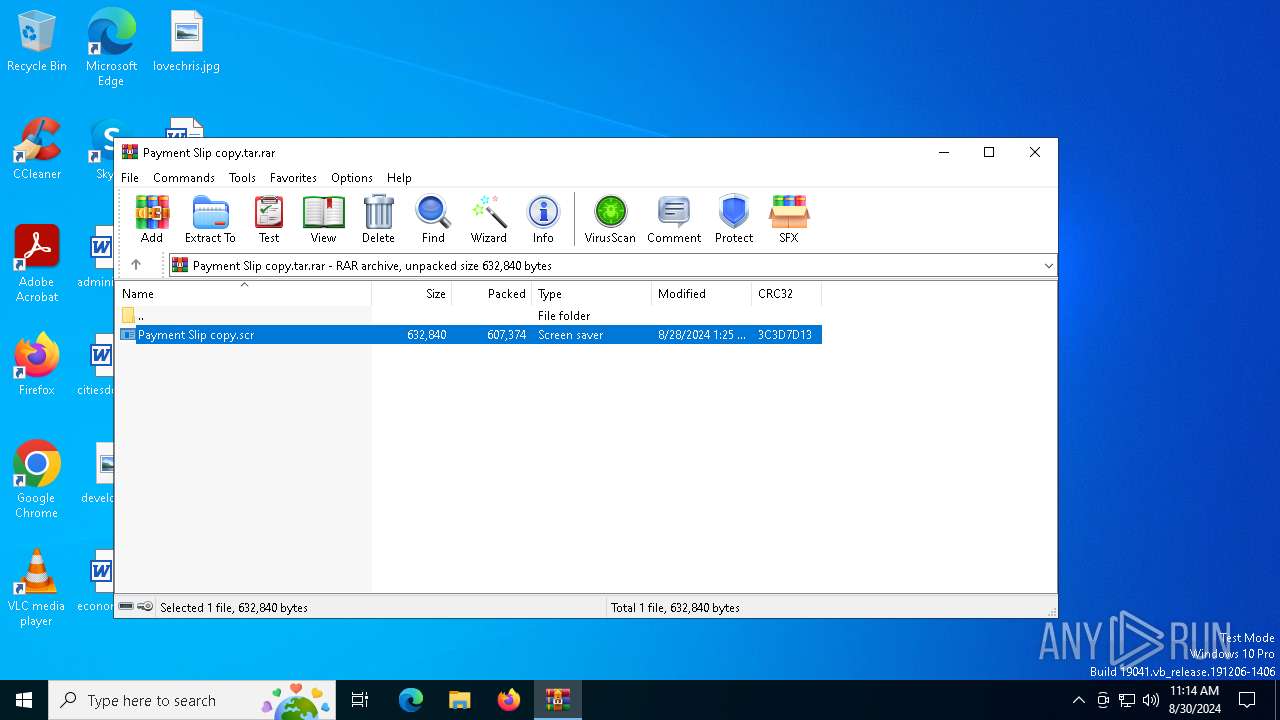Open the Favorites menu
This screenshot has width=1280, height=720.
point(293,177)
